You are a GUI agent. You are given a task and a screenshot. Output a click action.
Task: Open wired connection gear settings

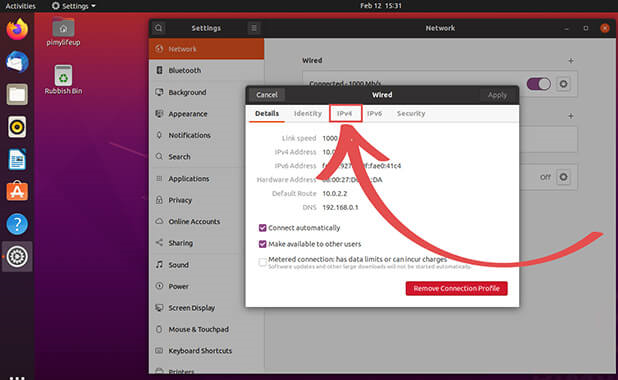coord(563,84)
